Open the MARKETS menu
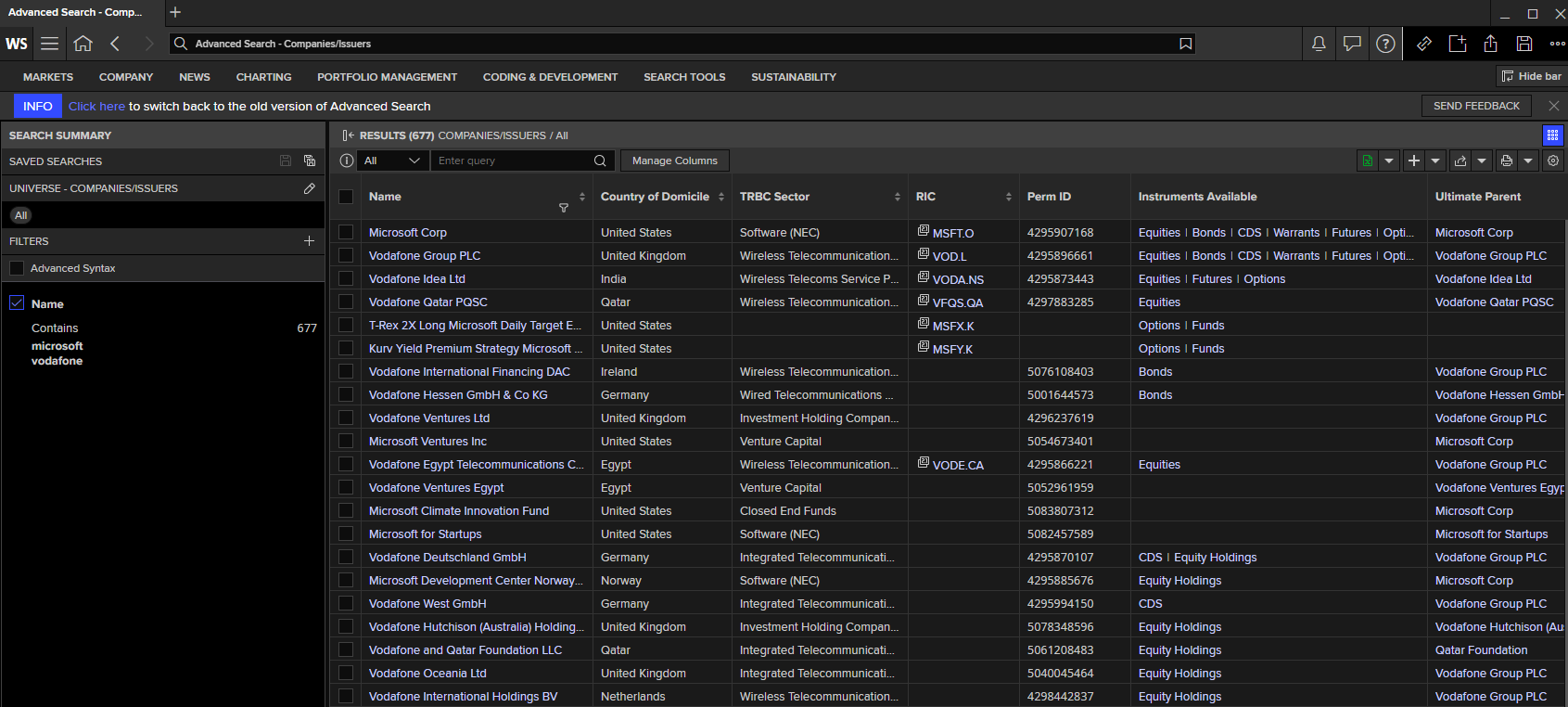This screenshot has height=707, width=1568. coord(48,77)
